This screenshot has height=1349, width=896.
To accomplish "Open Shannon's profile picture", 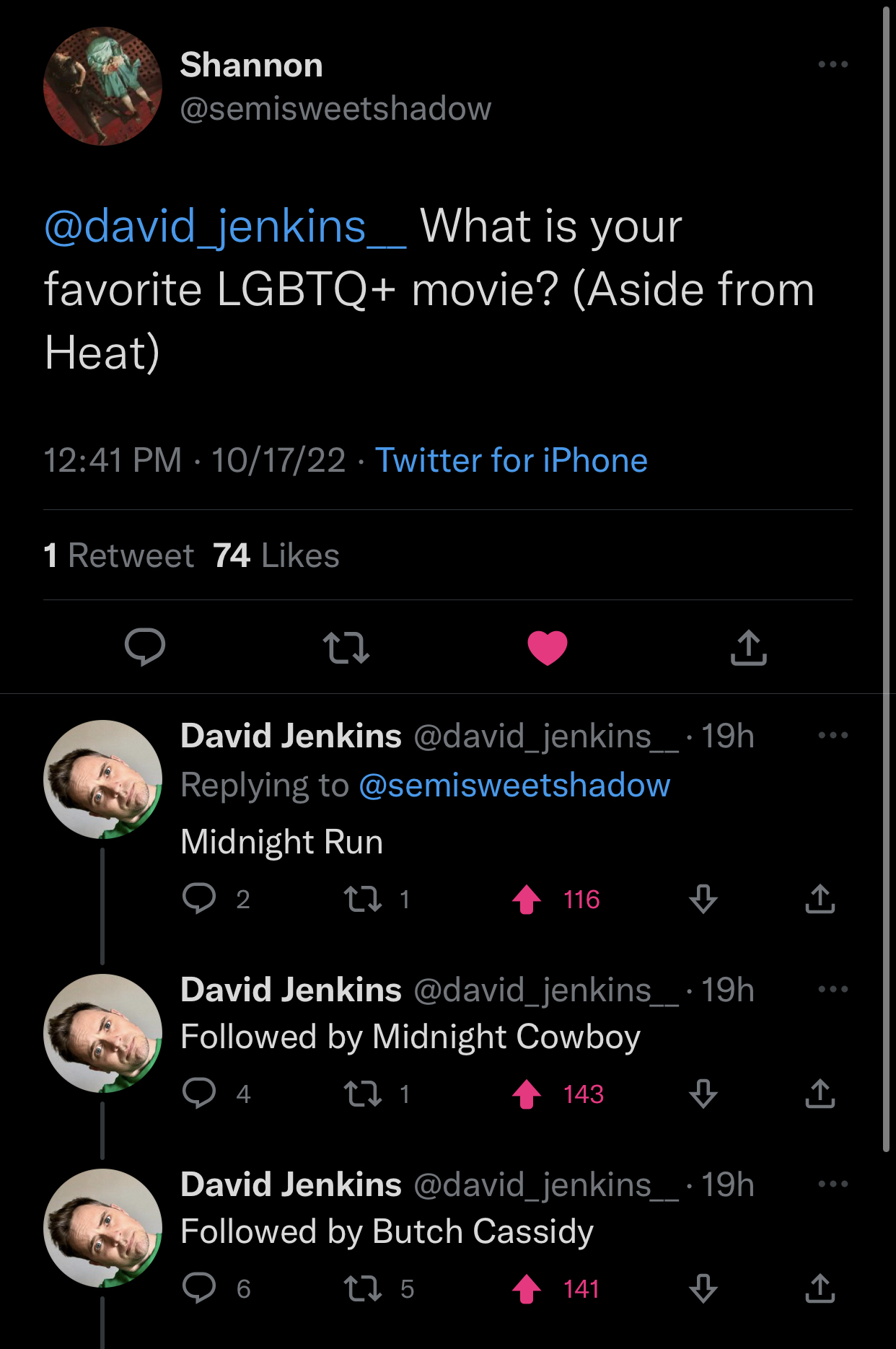I will point(102,87).
